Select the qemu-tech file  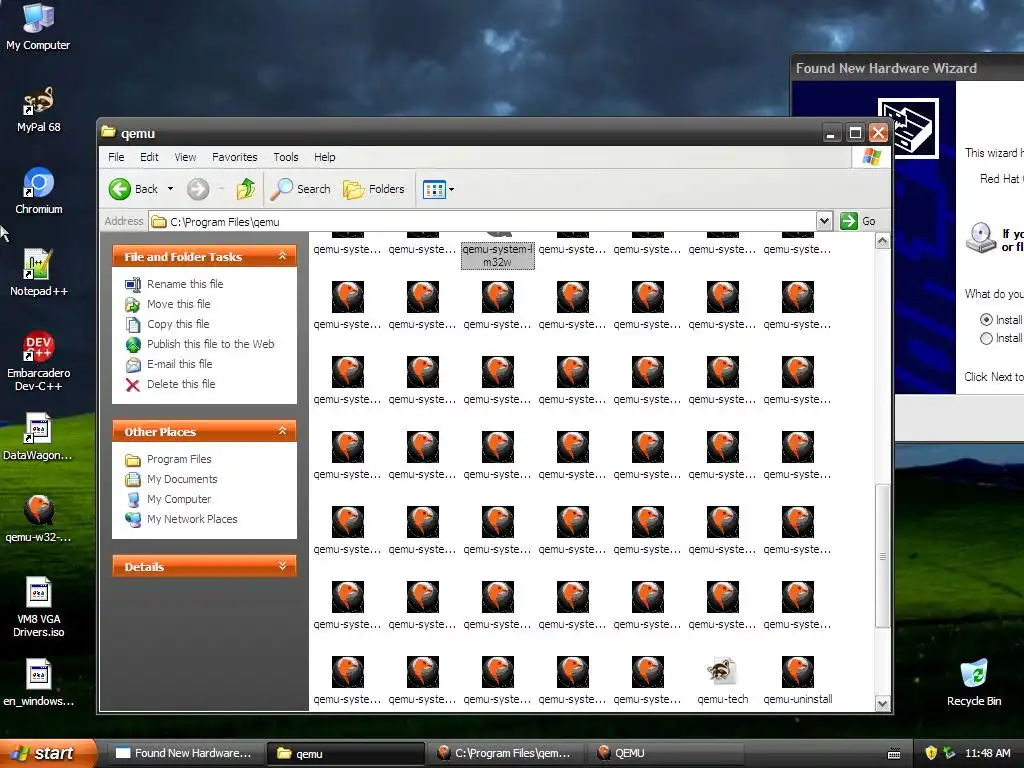722,680
